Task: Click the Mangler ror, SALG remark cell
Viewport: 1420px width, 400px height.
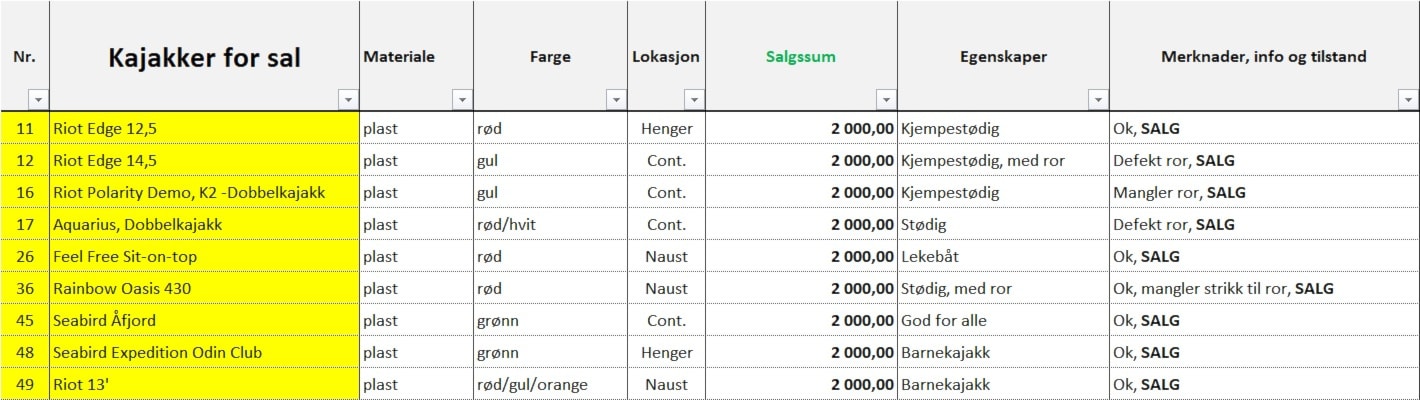Action: pos(1263,192)
